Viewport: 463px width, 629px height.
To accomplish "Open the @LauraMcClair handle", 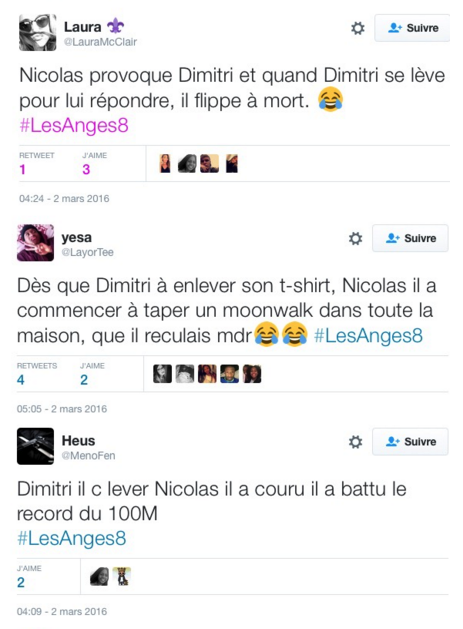I will pos(100,42).
